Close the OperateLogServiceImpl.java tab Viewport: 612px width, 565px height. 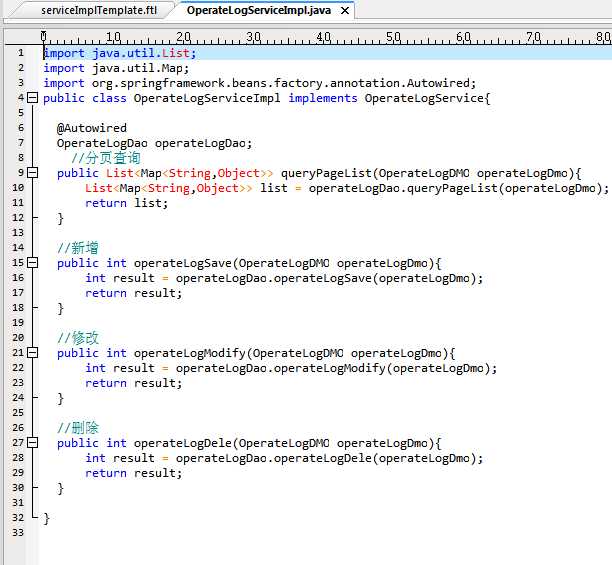[x=345, y=11]
